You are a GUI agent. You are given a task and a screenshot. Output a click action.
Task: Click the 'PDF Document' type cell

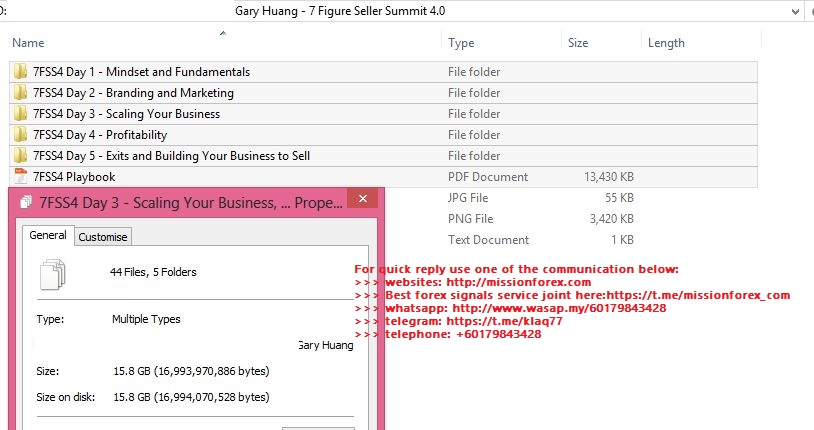coord(487,177)
